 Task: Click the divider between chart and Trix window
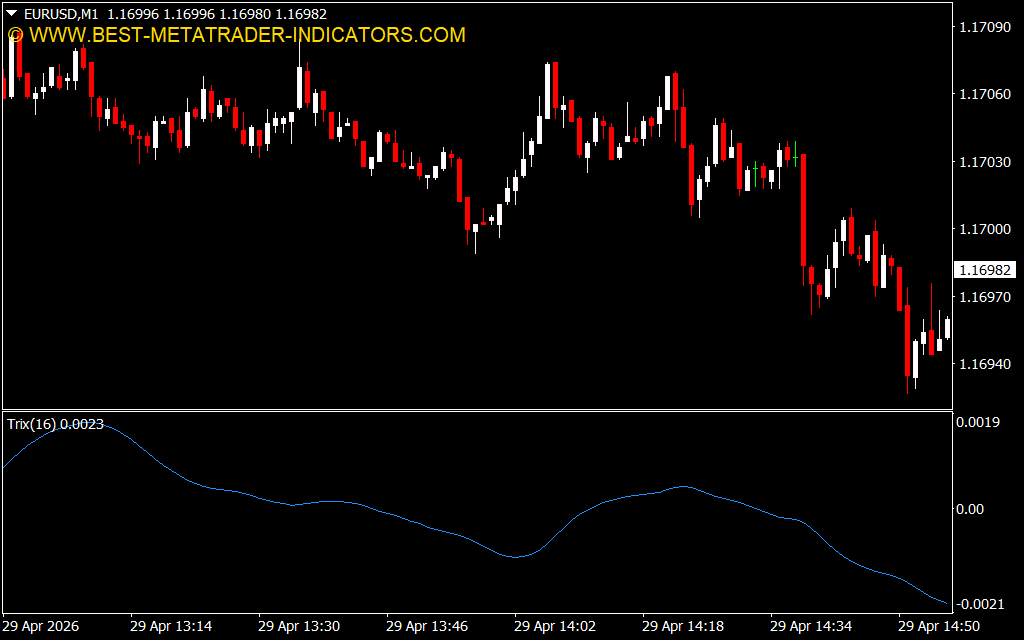point(476,410)
